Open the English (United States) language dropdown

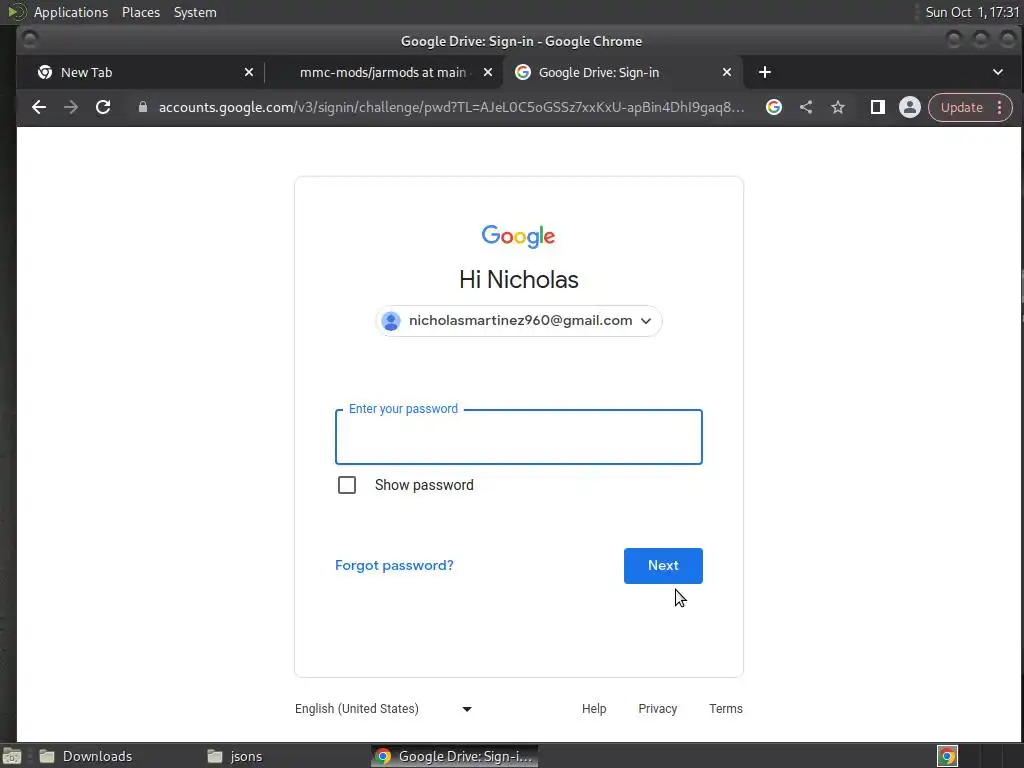point(383,709)
